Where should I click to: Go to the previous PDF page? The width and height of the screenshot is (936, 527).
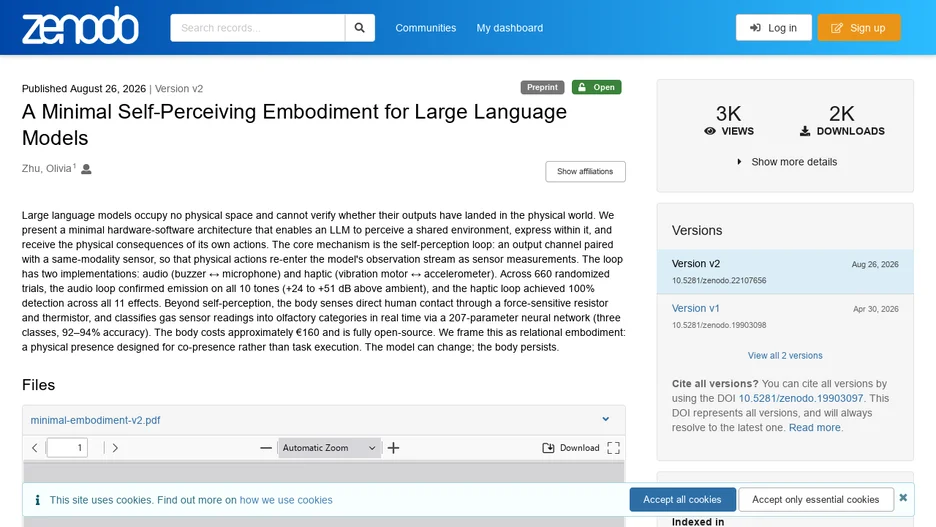click(x=35, y=448)
